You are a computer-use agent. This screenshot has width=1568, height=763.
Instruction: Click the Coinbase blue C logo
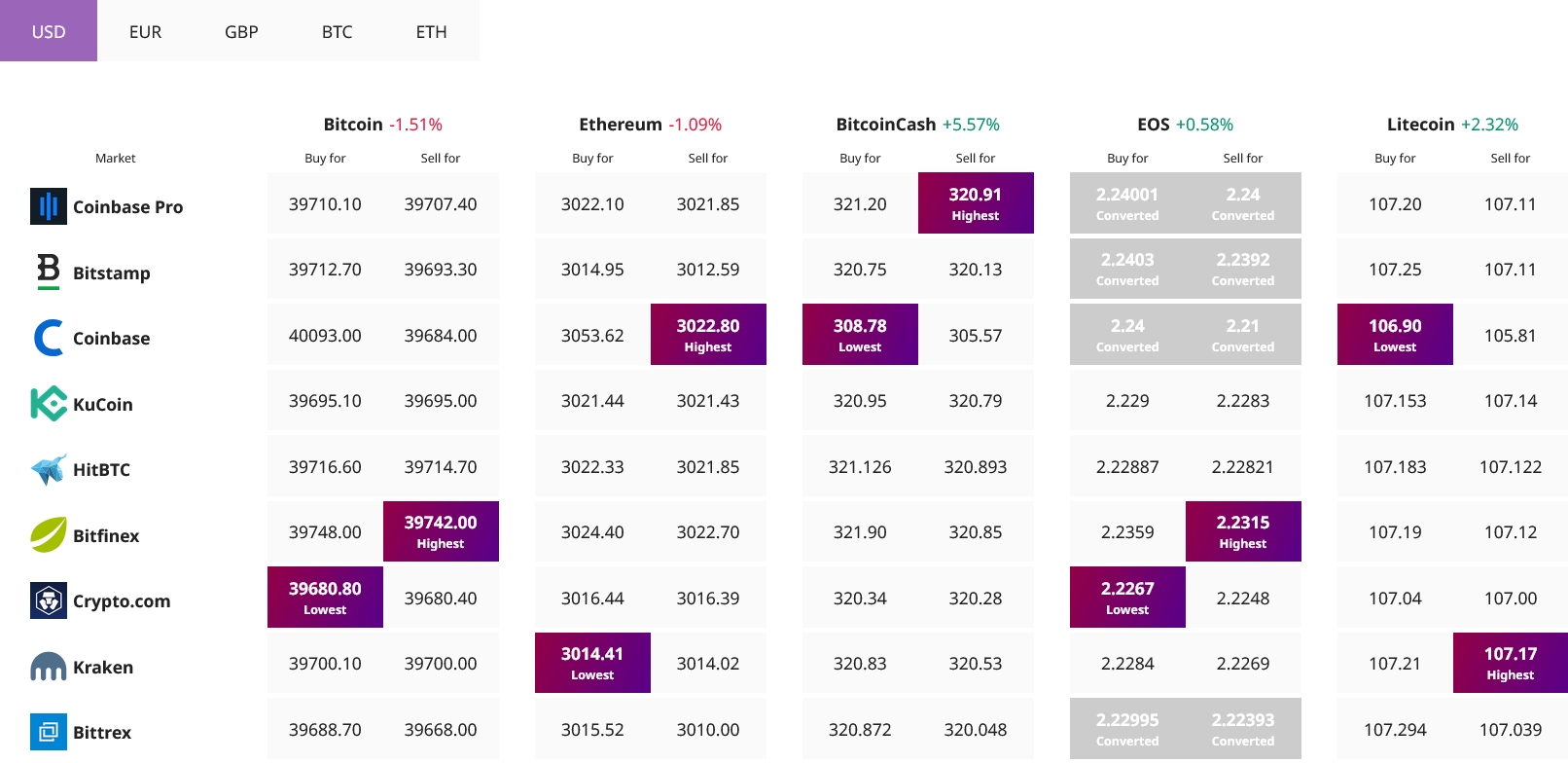49,338
